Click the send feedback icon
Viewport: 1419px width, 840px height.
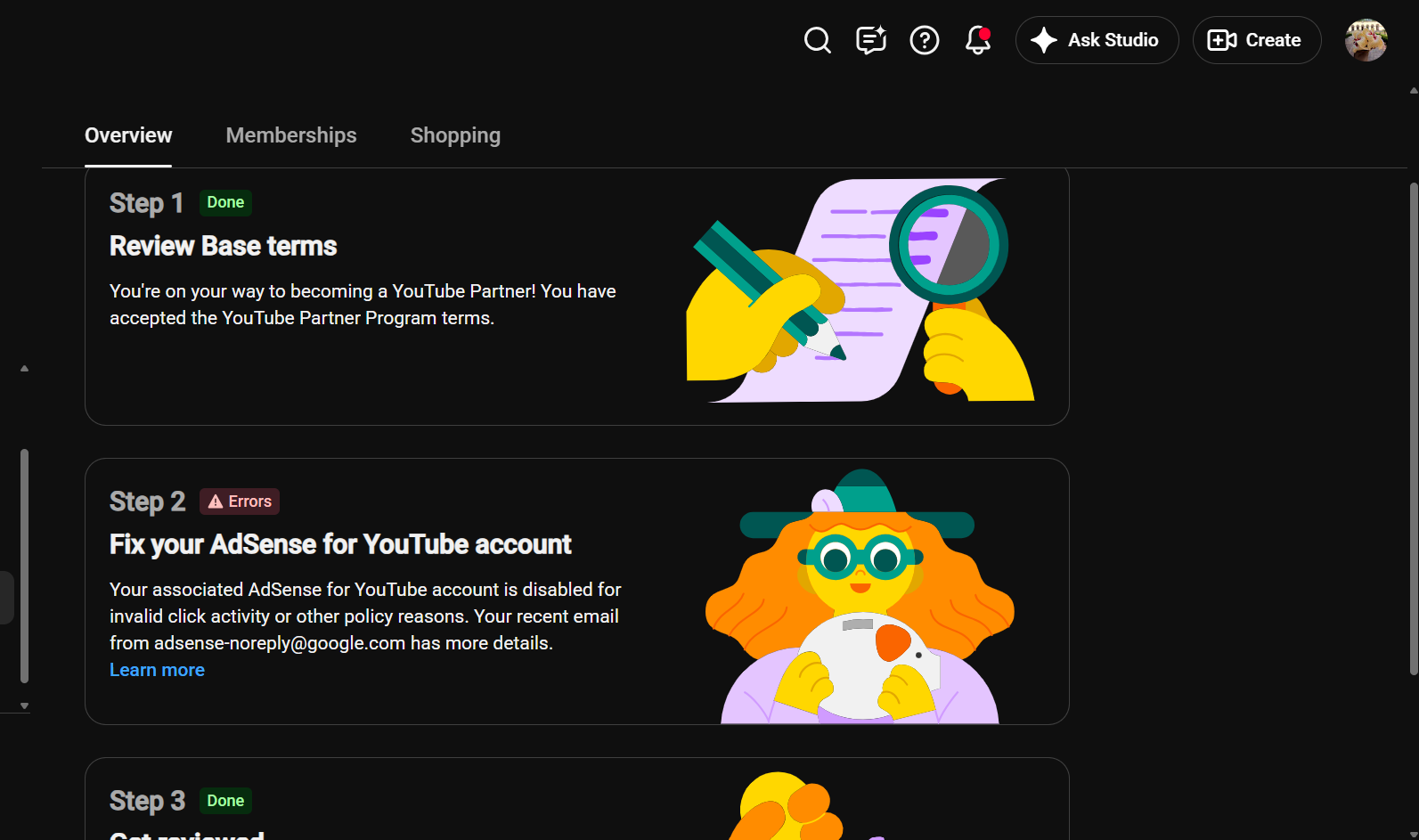pos(870,40)
